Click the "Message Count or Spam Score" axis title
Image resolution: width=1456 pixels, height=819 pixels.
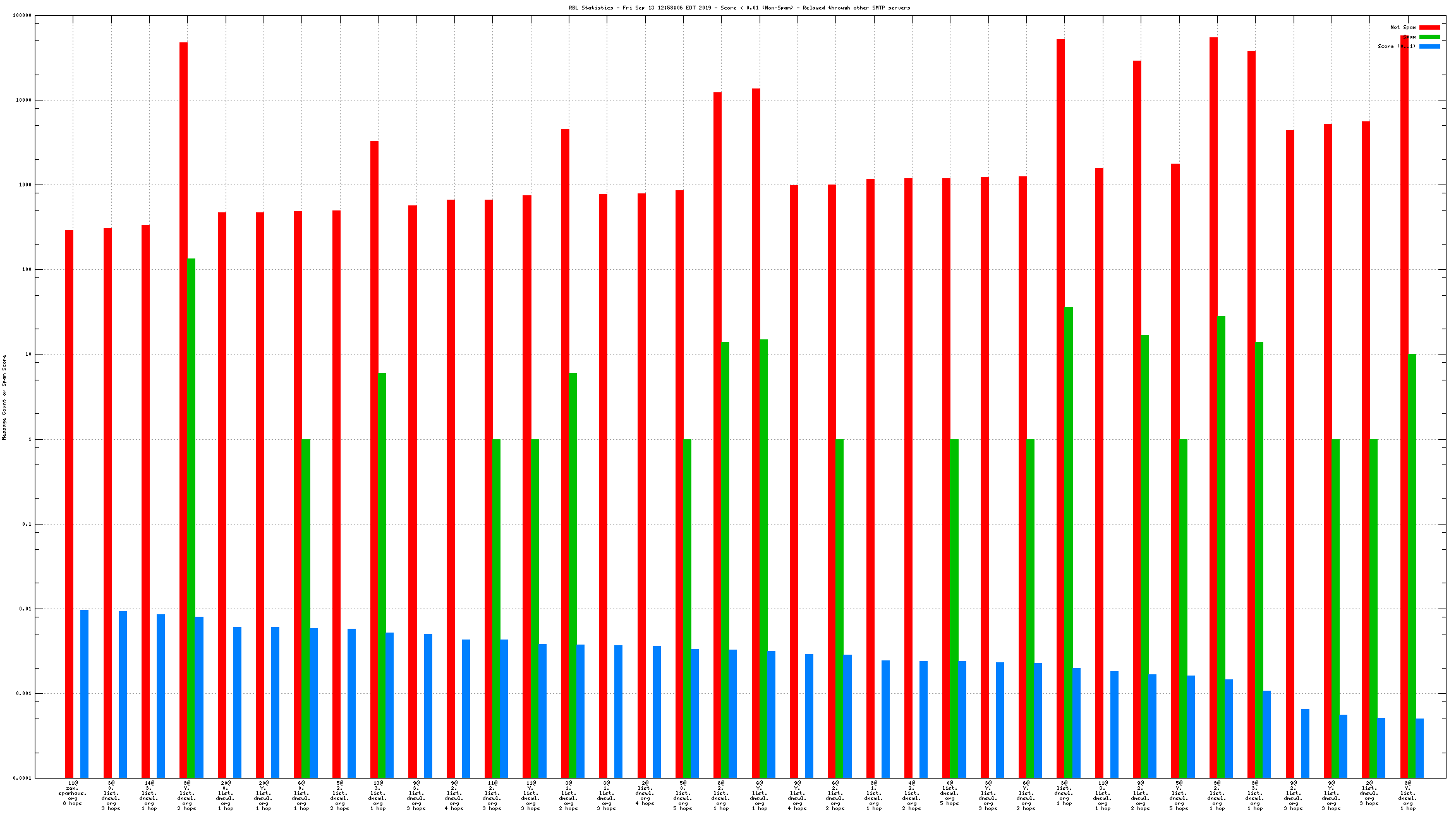click(x=4, y=397)
